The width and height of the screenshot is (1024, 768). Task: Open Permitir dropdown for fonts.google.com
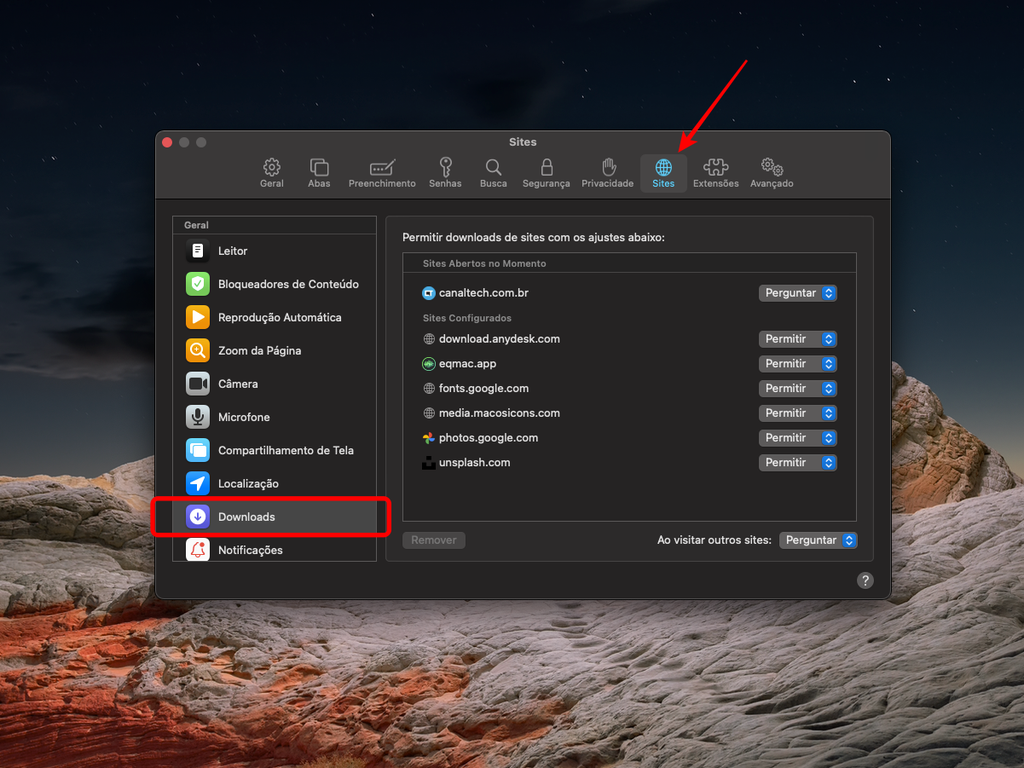click(x=797, y=389)
